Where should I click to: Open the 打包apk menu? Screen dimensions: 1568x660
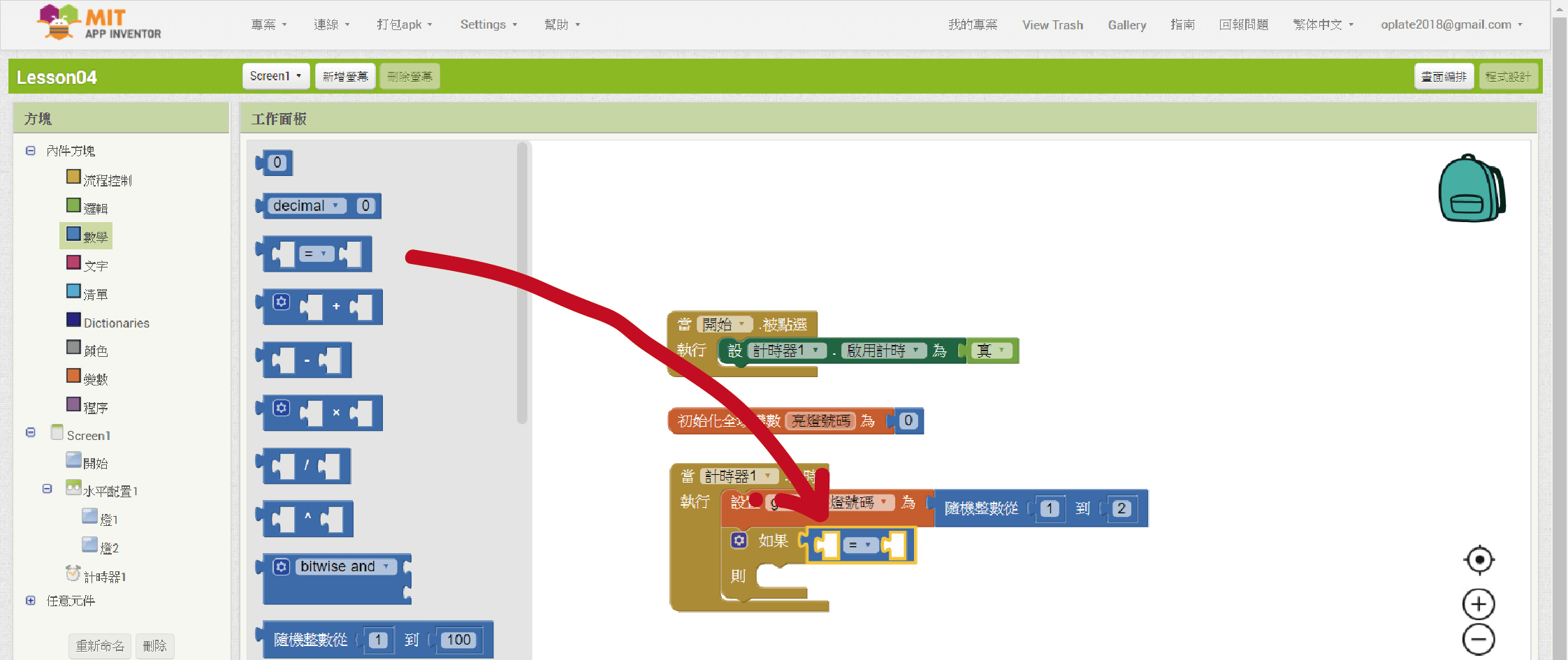pyautogui.click(x=405, y=24)
